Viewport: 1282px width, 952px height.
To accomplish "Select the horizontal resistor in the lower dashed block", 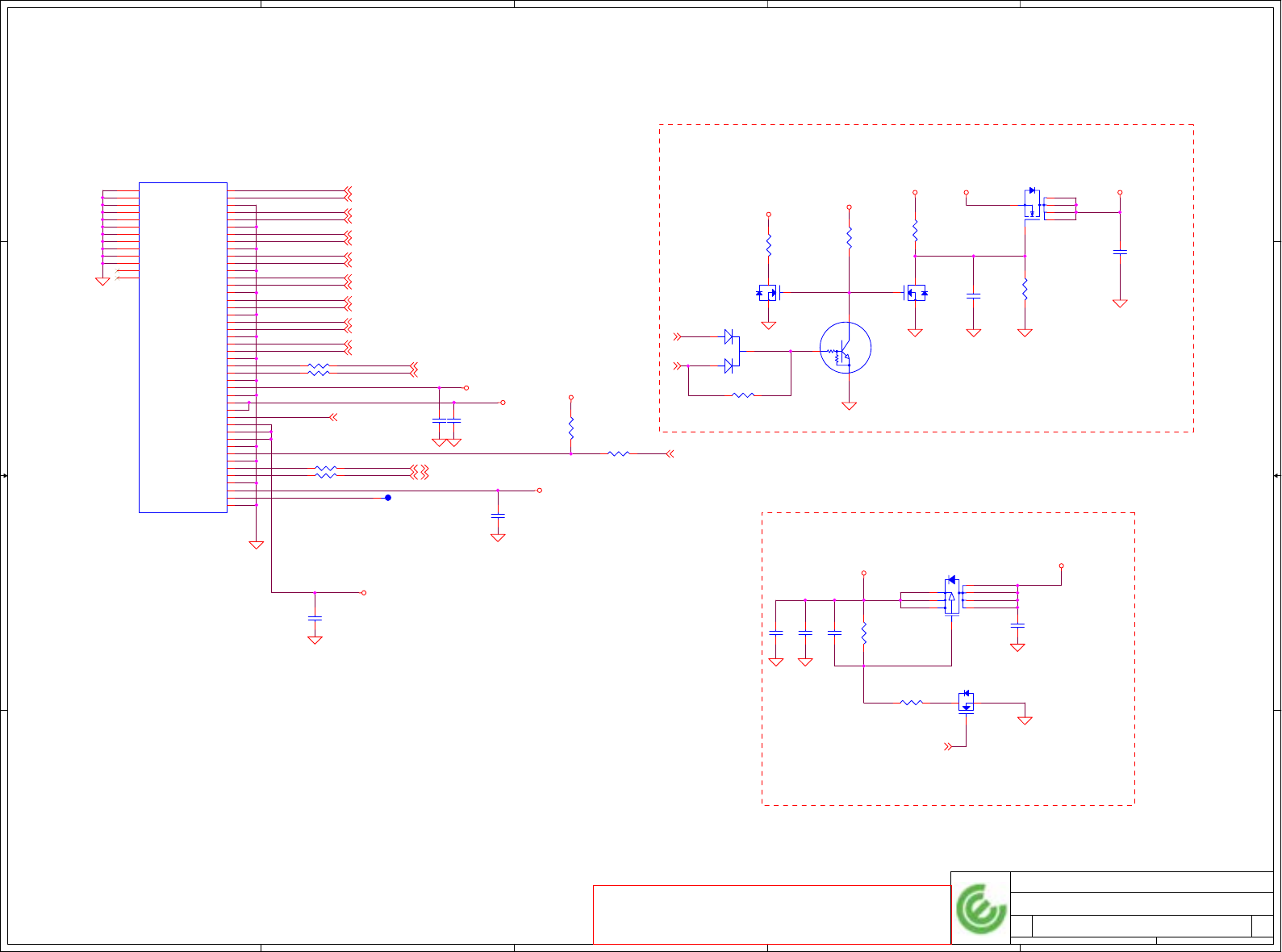I will coord(911,703).
